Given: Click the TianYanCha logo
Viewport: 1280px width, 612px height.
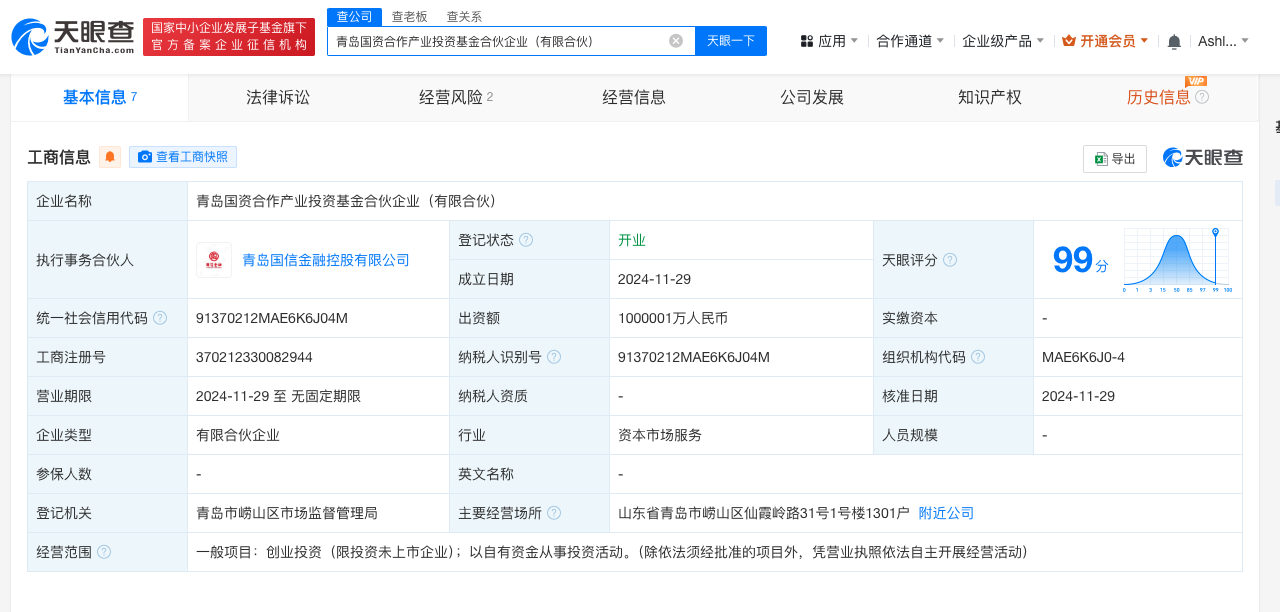Looking at the screenshot, I should point(73,37).
